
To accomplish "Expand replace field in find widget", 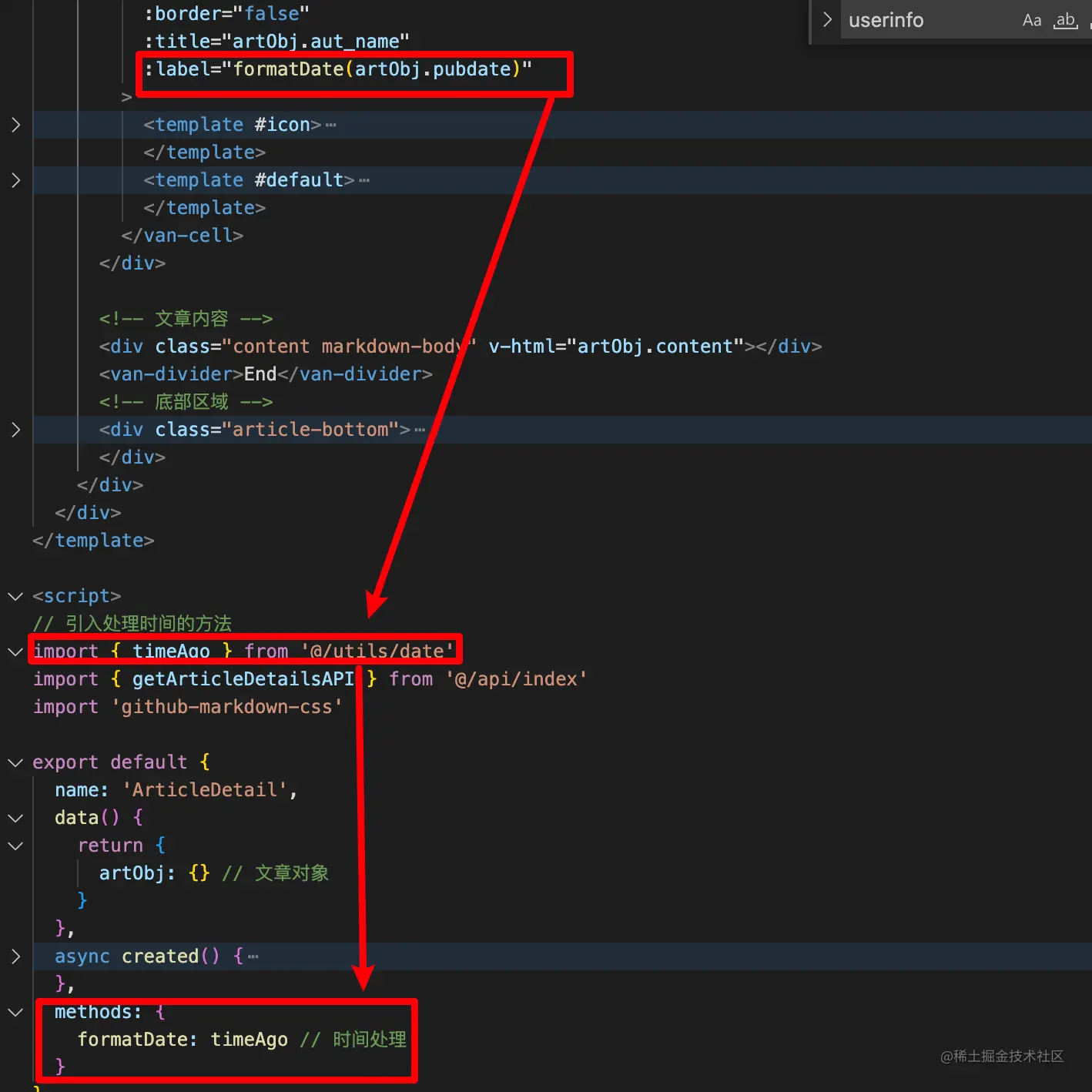I will pos(827,20).
